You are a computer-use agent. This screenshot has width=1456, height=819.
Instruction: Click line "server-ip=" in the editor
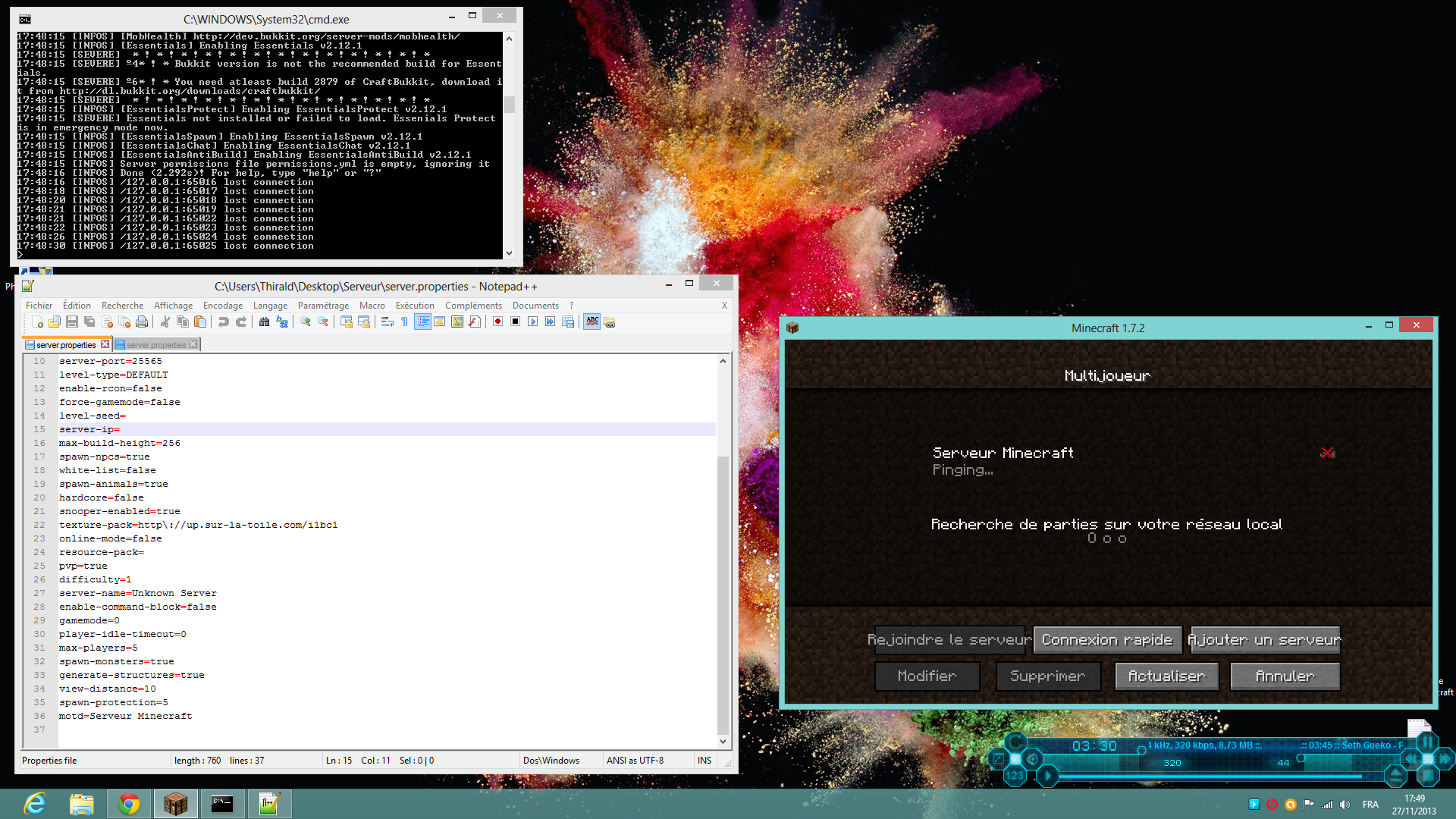(x=89, y=429)
